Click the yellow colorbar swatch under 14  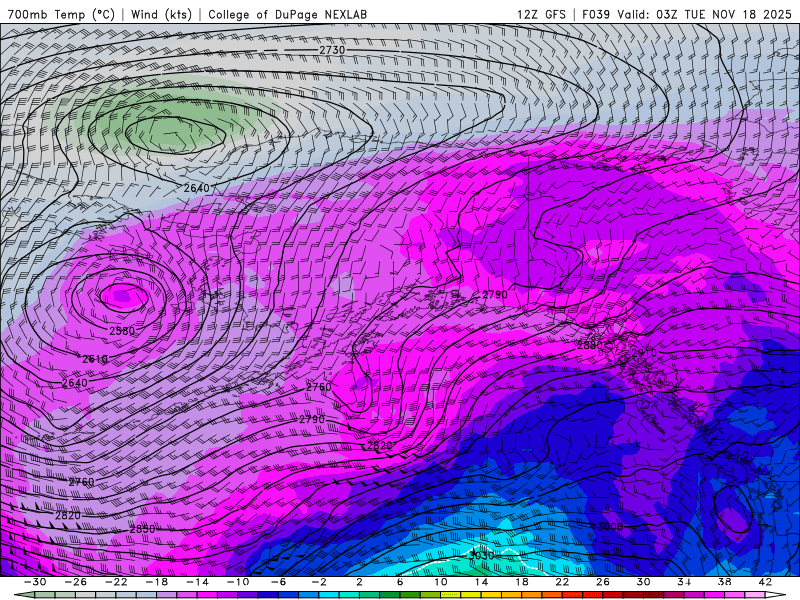[471, 595]
